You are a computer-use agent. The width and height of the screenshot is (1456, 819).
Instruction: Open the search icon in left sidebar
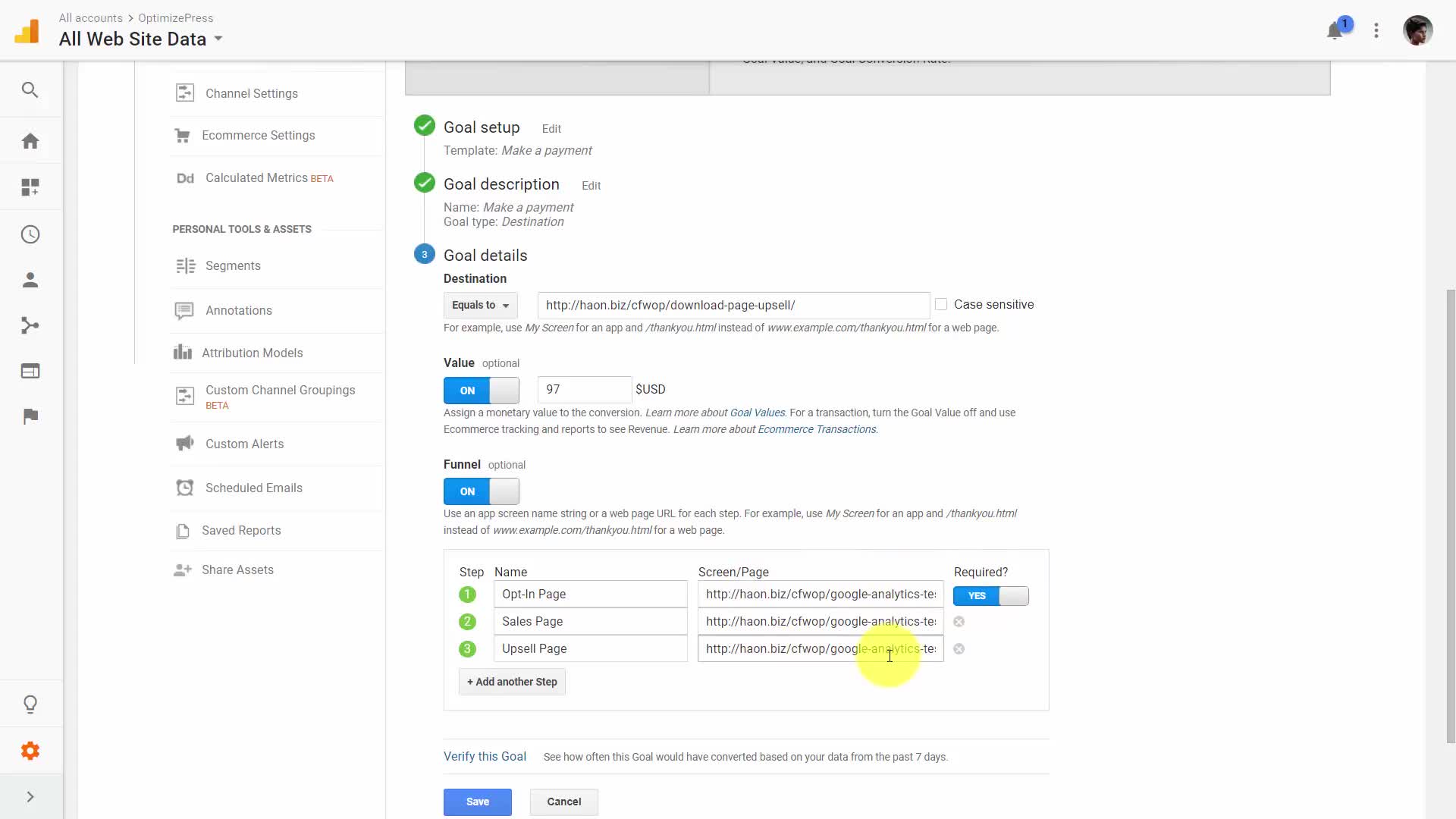[30, 90]
